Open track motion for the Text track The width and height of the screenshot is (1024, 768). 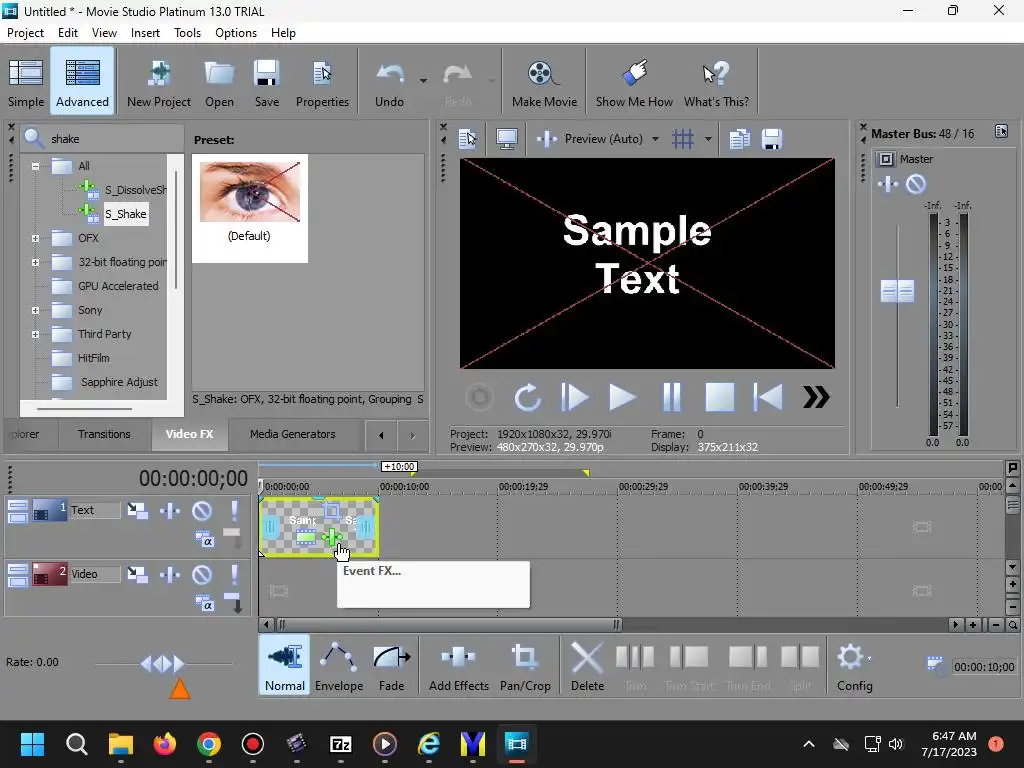(x=137, y=511)
